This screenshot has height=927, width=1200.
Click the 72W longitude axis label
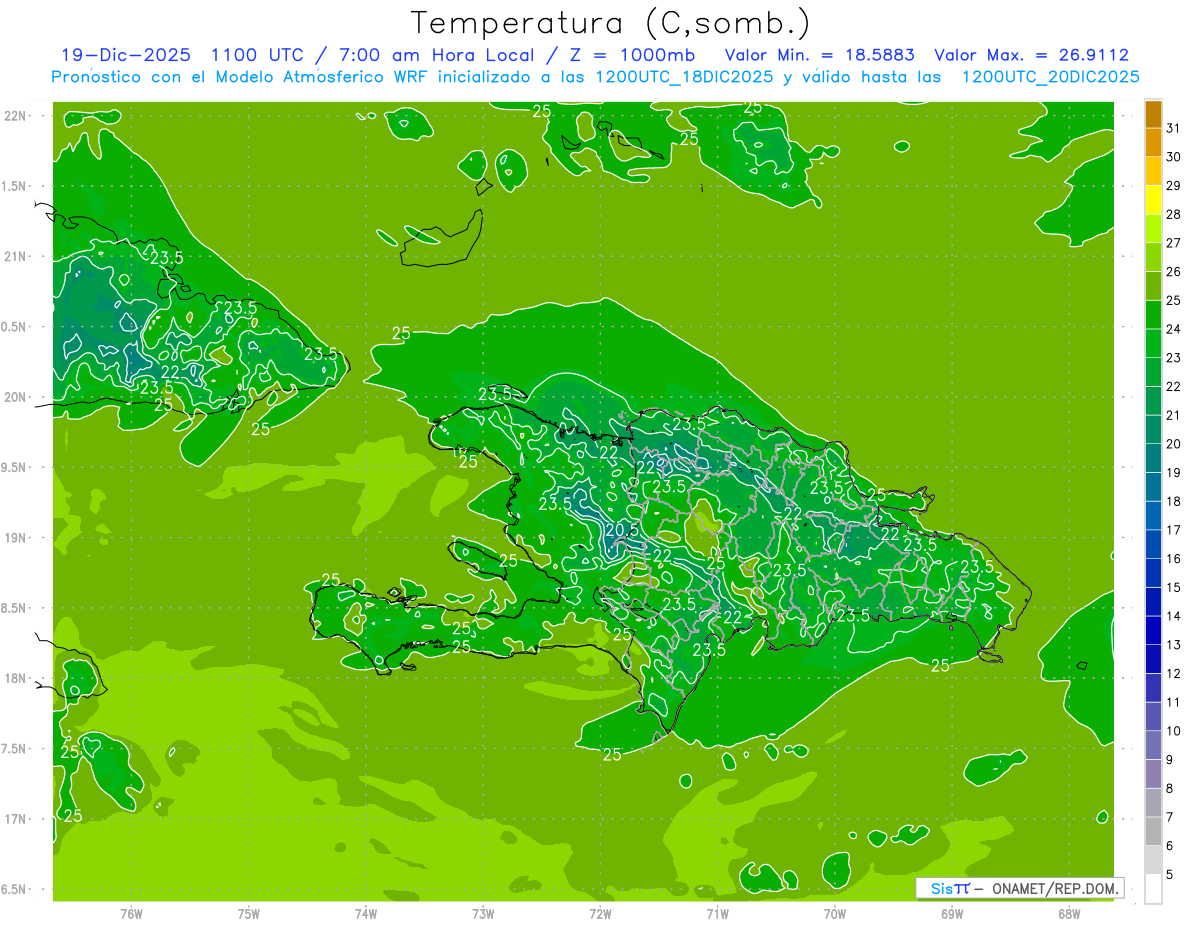[600, 914]
